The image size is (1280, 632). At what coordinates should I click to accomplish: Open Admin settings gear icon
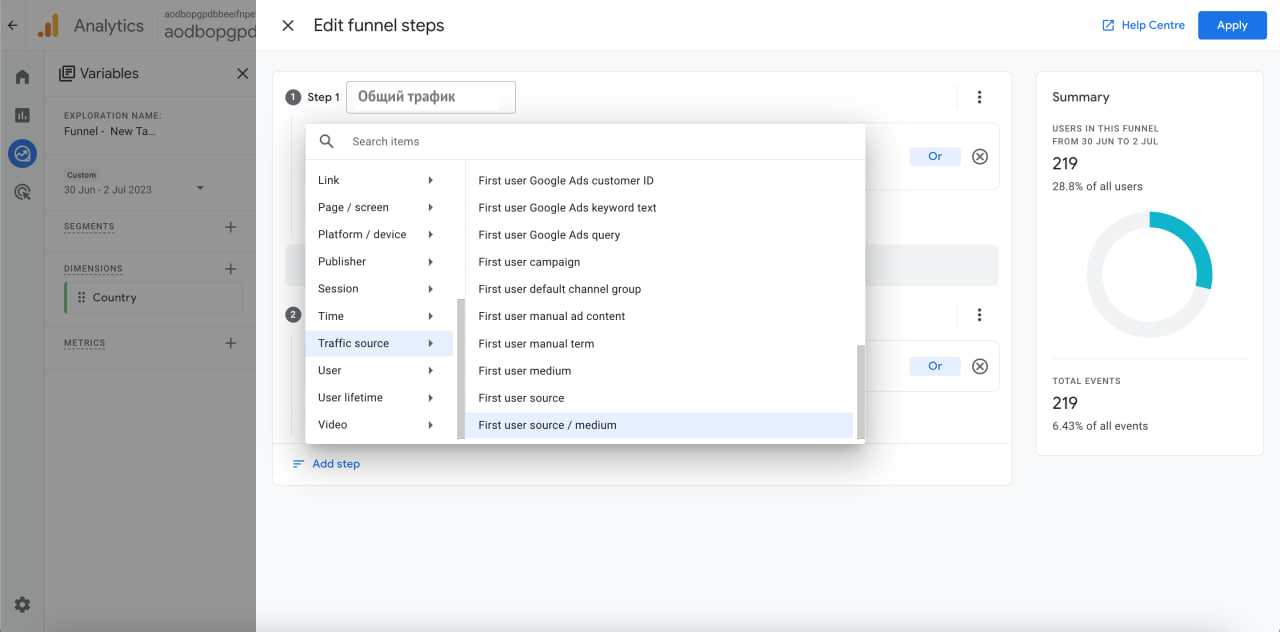point(22,604)
